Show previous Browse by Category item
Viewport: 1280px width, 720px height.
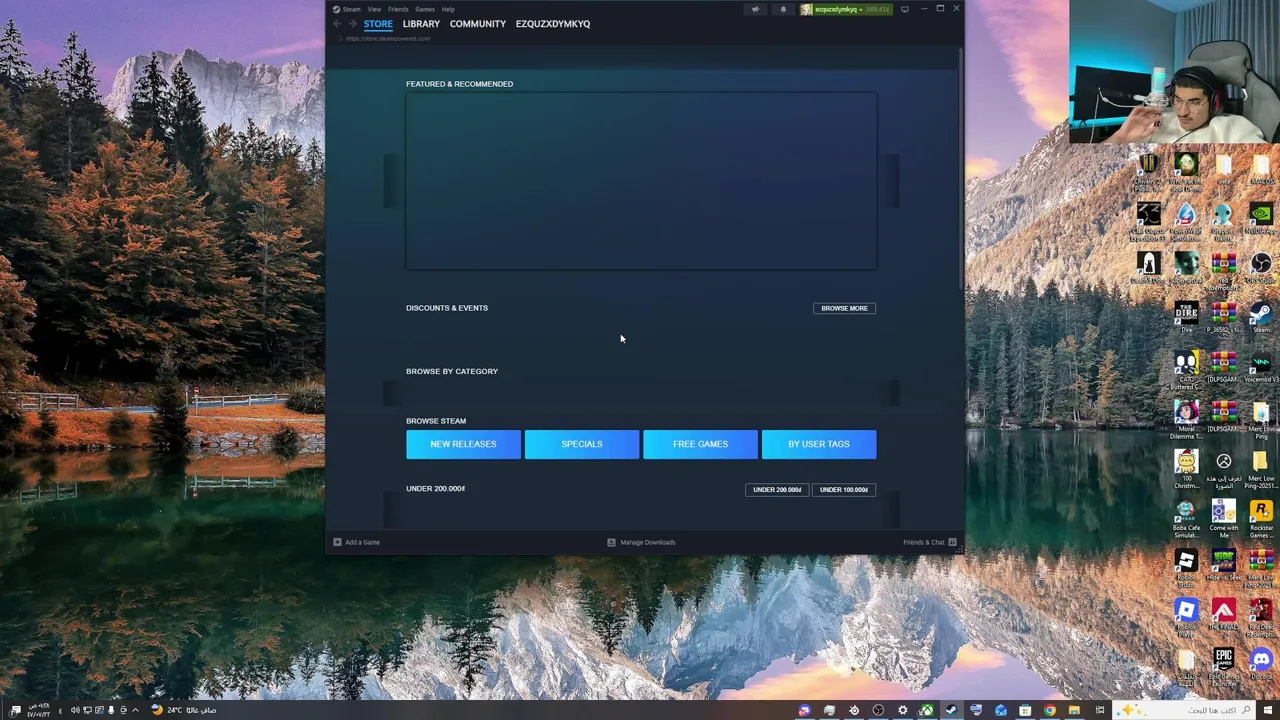coord(392,392)
